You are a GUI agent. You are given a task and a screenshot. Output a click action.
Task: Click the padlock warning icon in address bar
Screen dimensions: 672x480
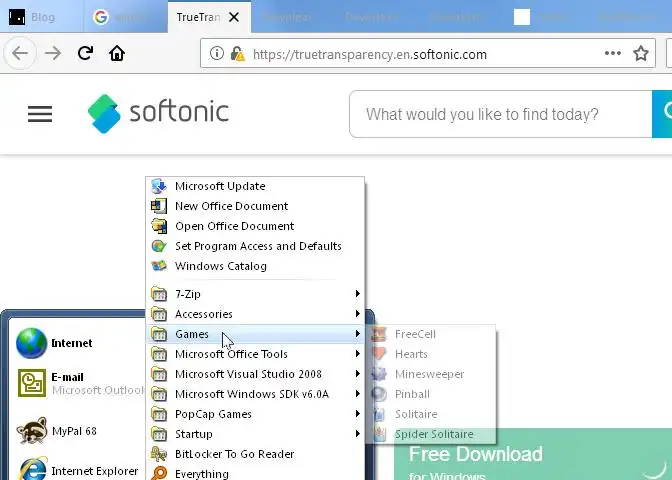[237, 54]
